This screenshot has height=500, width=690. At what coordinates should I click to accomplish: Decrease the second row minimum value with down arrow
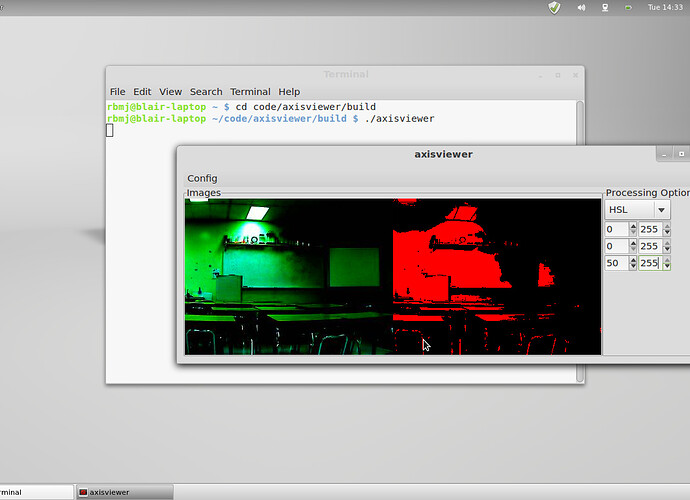[x=633, y=250]
